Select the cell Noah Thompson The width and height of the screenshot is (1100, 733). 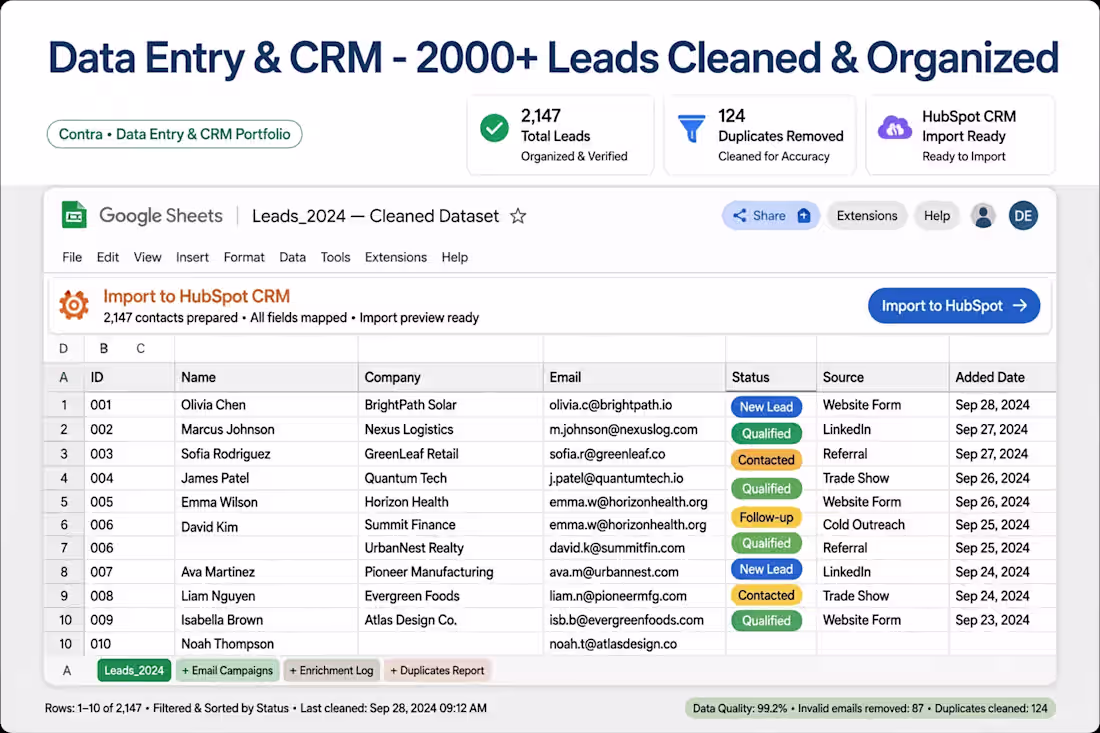click(266, 644)
